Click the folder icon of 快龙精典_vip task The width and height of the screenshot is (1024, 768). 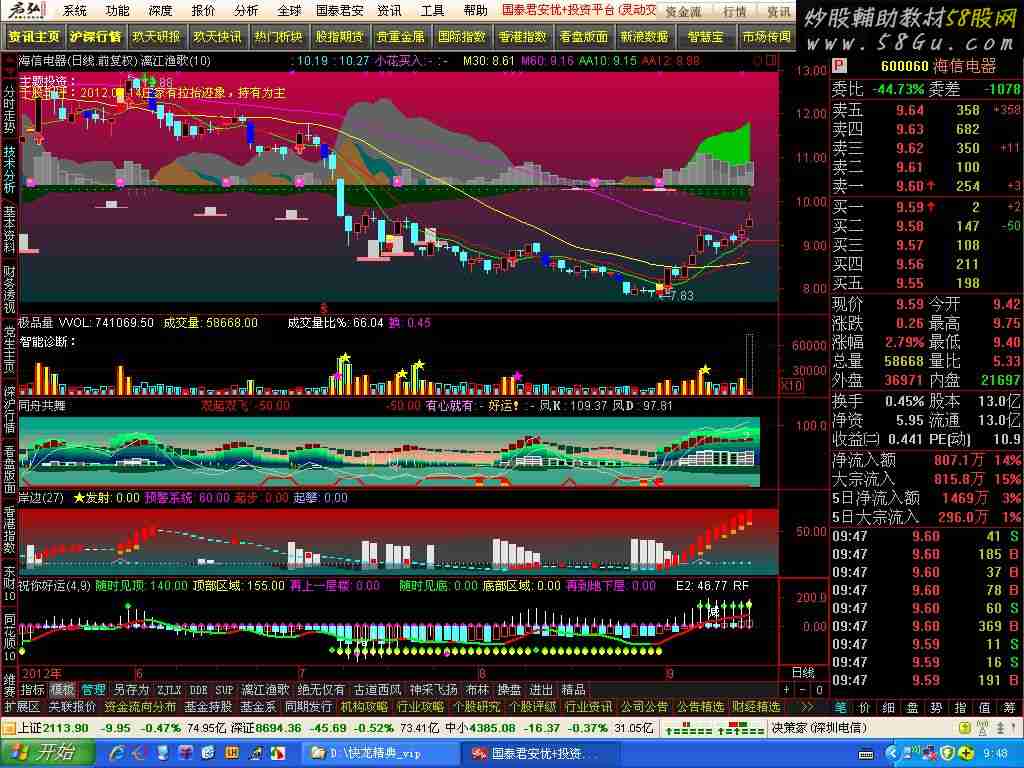pos(318,754)
